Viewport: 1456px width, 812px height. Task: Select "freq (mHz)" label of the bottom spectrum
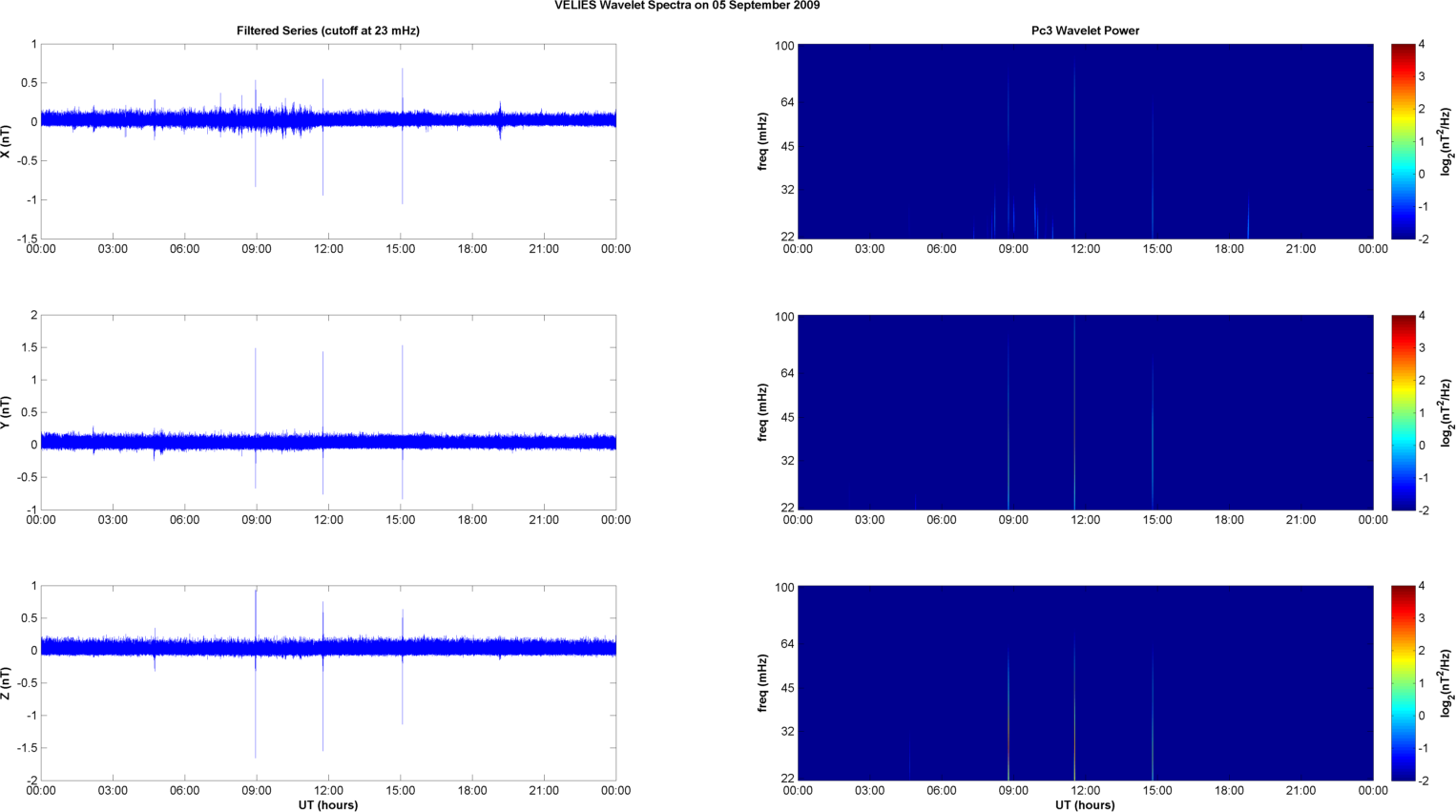762,683
